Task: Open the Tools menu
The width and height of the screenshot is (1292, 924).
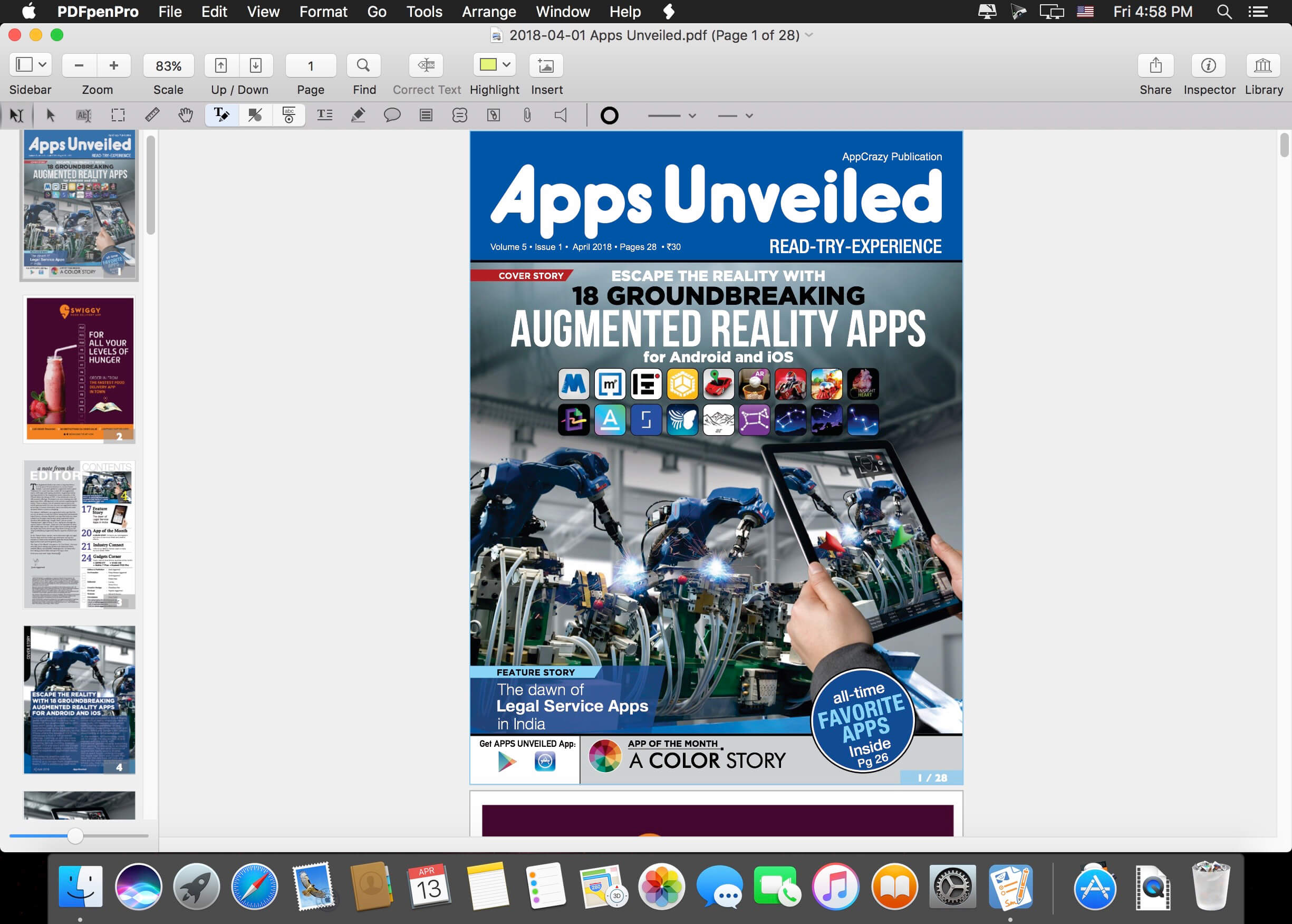Action: coord(425,12)
